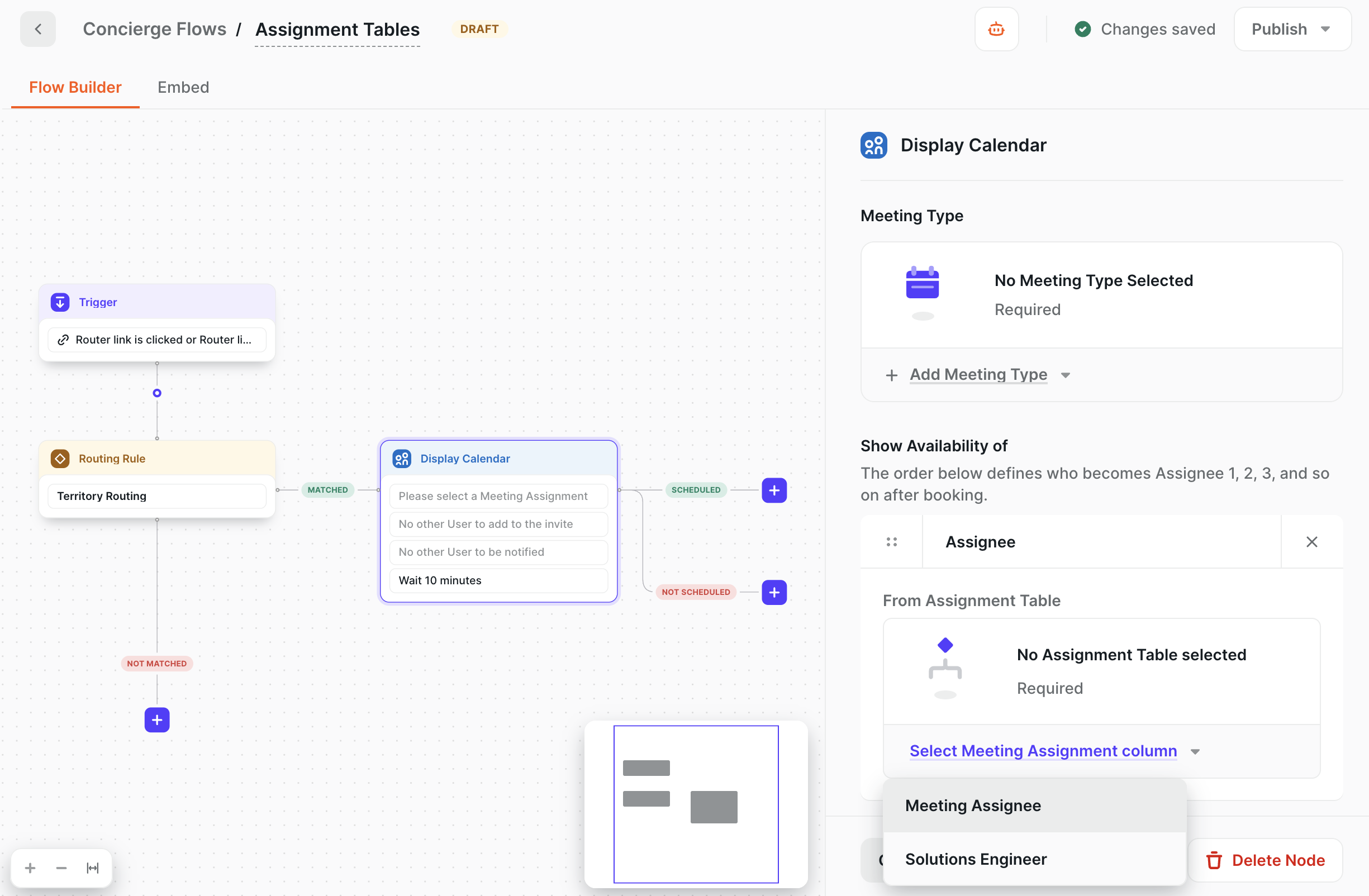Open the robot assistant icon button
The height and width of the screenshot is (896, 1369).
tap(996, 30)
